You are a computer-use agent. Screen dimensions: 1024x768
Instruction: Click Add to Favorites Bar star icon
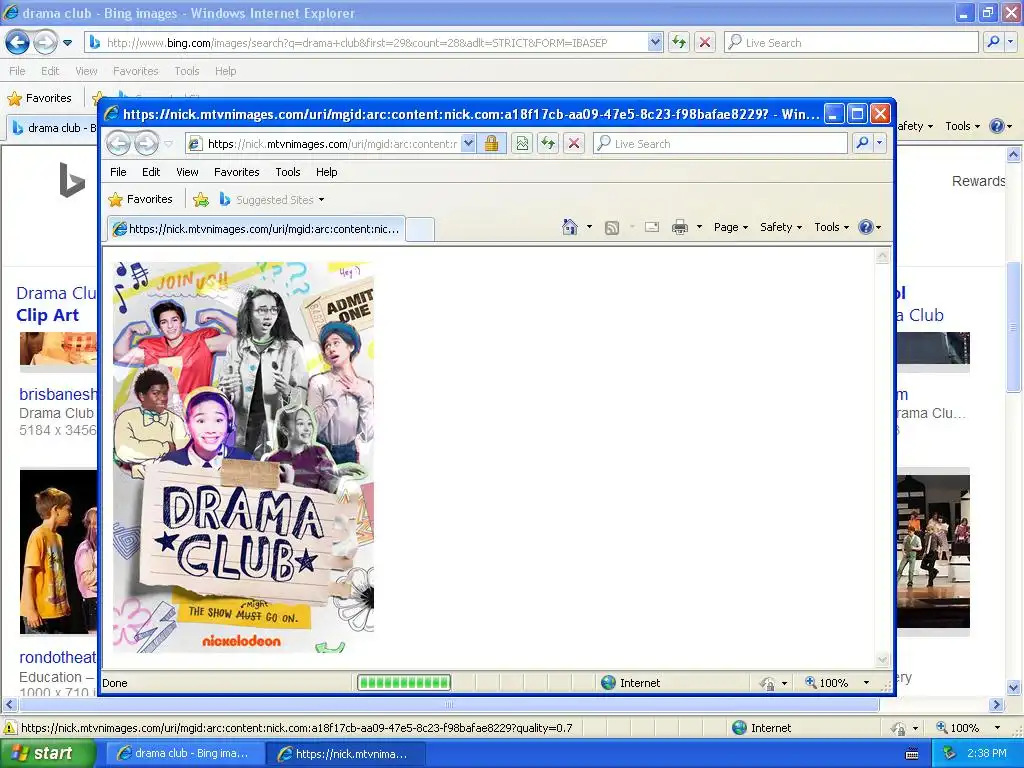[201, 199]
